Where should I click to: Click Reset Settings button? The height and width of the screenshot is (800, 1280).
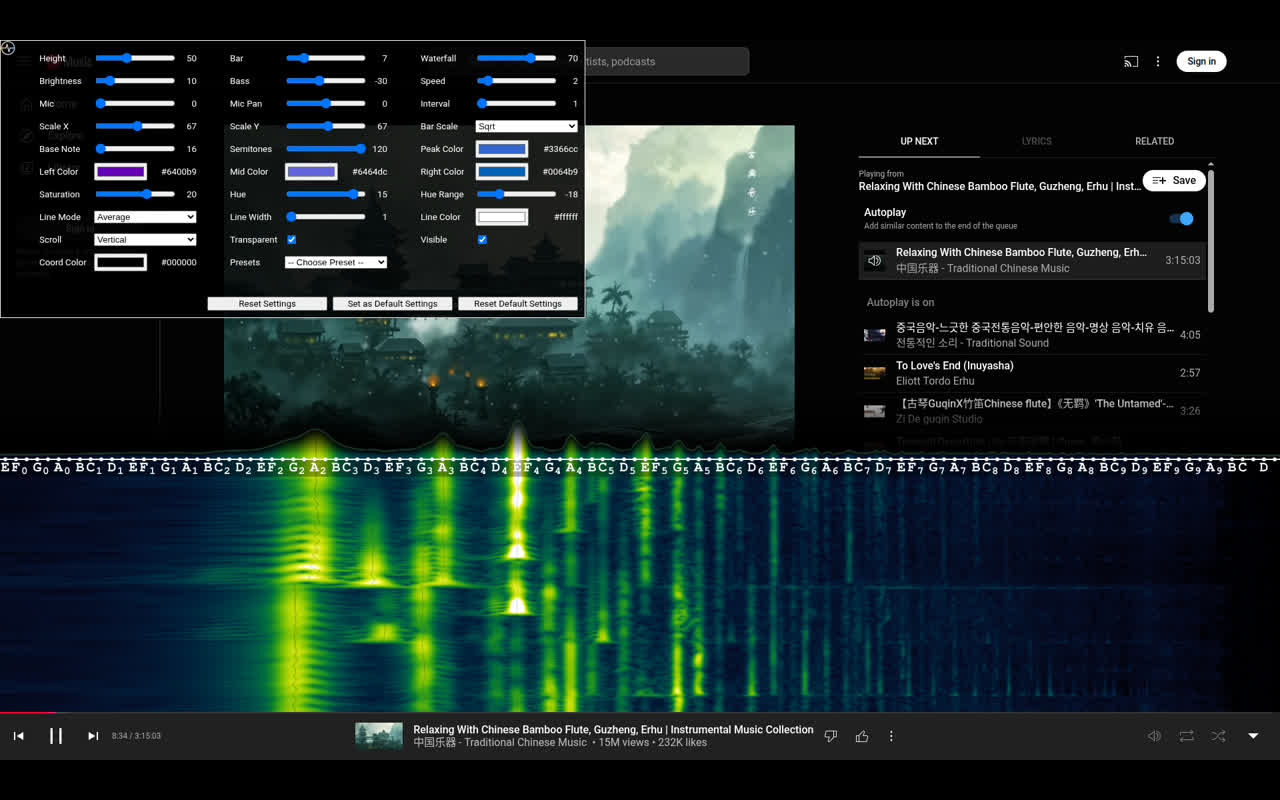click(267, 303)
